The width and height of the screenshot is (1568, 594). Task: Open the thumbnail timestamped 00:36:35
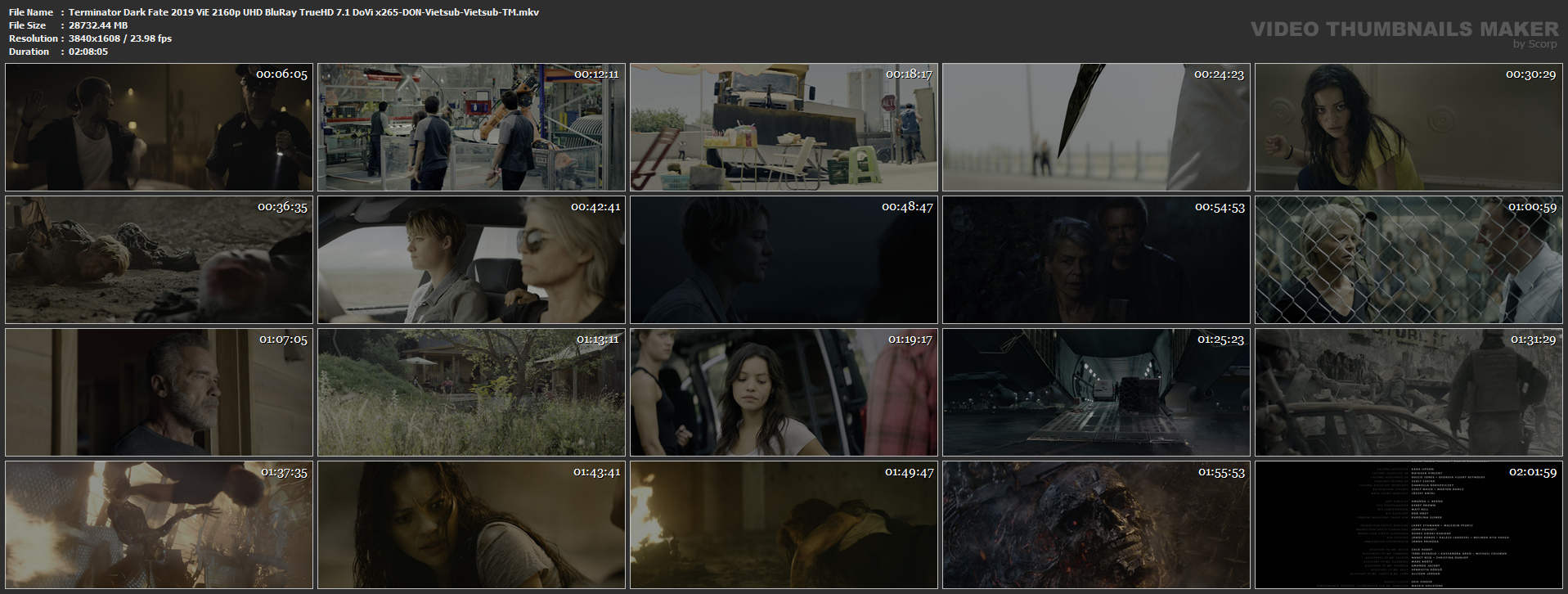click(x=159, y=259)
